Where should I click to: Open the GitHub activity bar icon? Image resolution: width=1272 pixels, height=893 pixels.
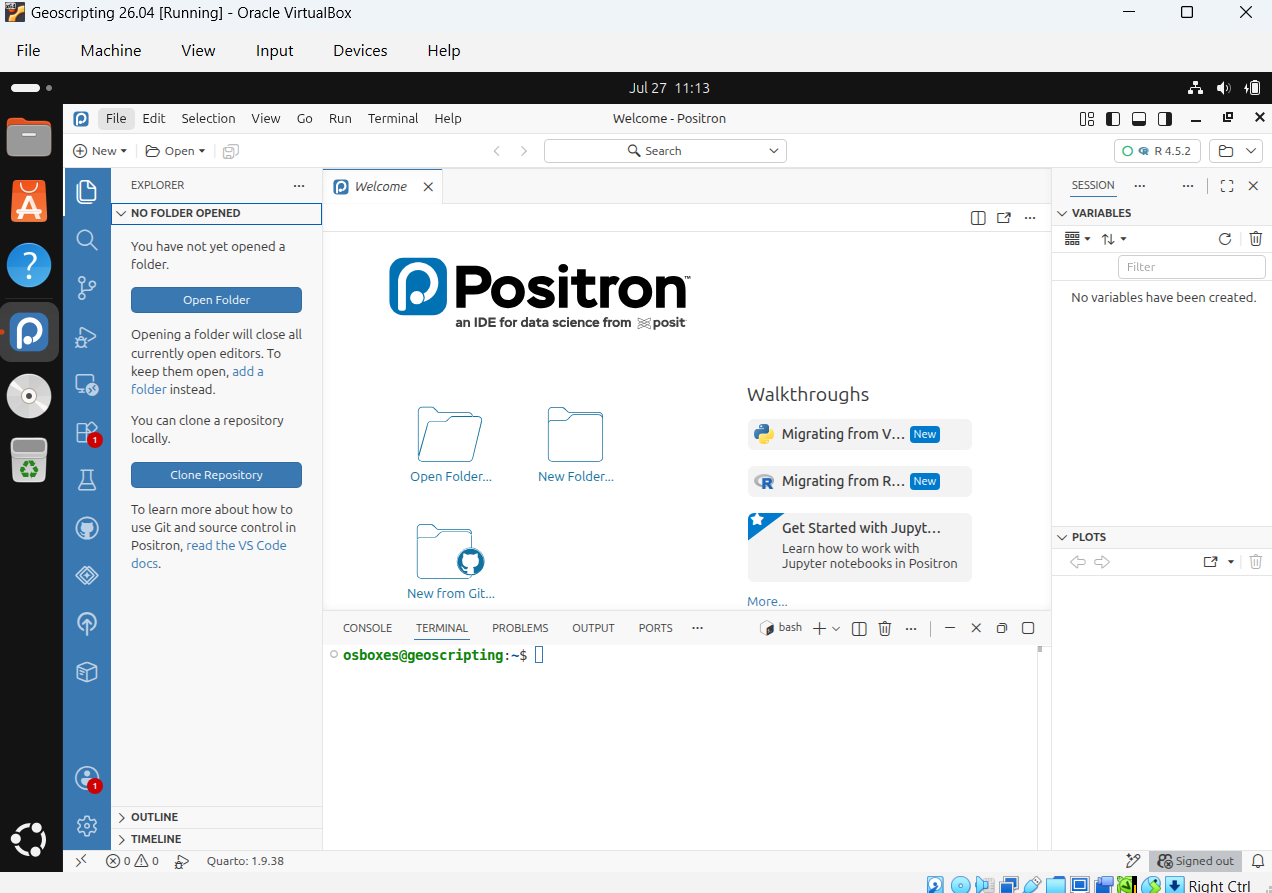87,528
